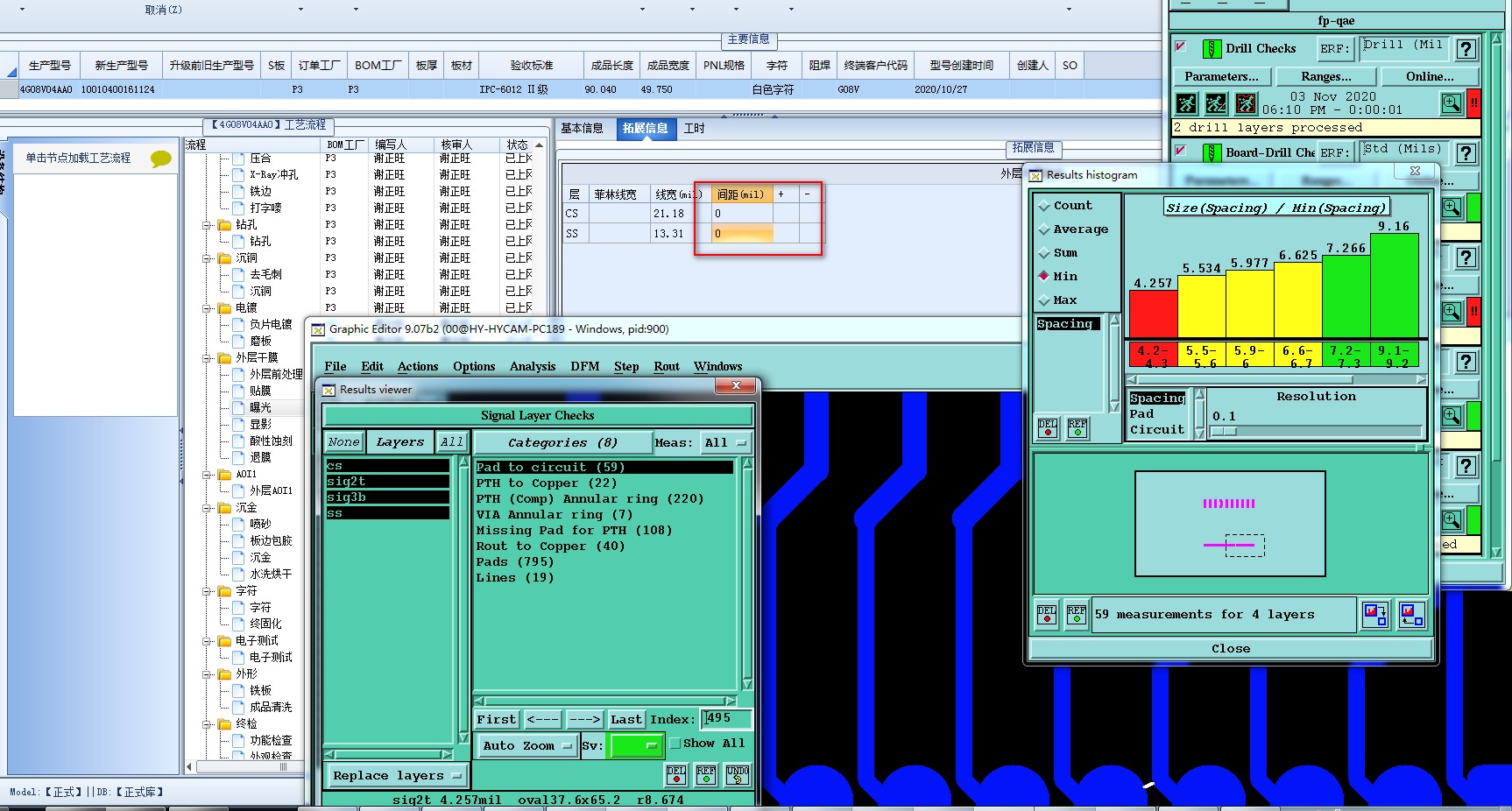Click the Close button in Results histogram
This screenshot has height=811, width=1512.
1231,649
